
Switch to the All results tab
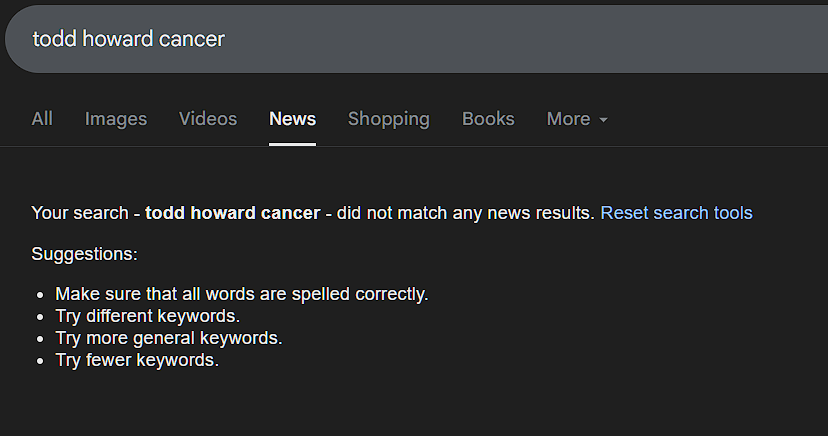coord(42,119)
